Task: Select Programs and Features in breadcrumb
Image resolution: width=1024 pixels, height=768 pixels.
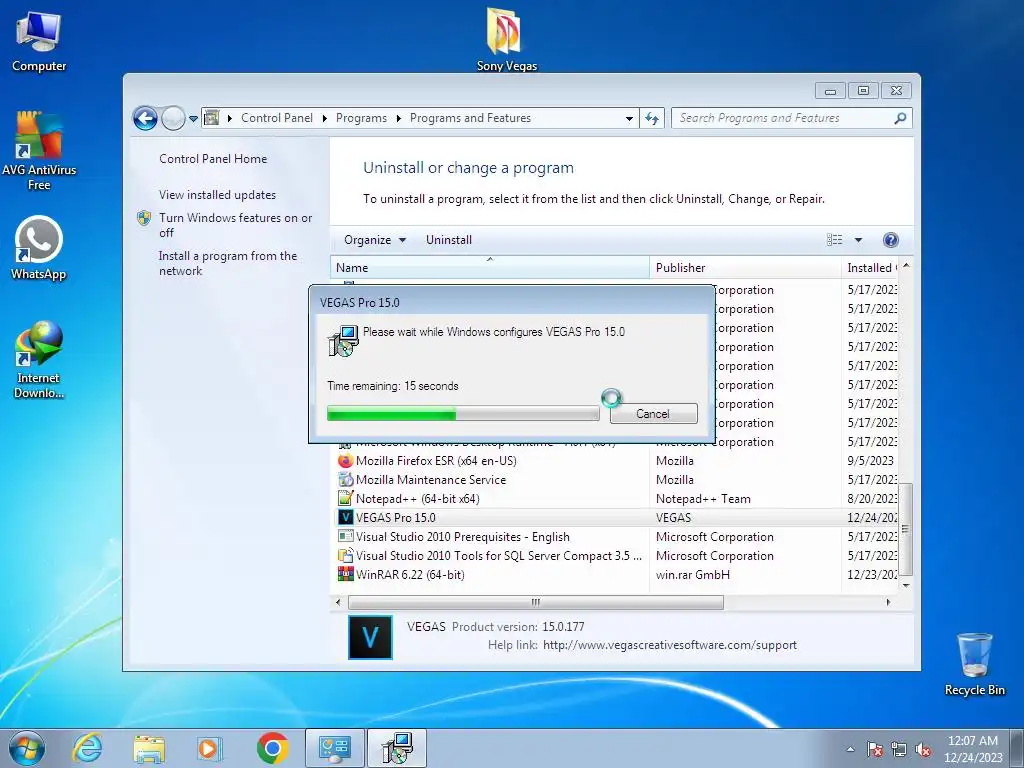Action: [470, 118]
